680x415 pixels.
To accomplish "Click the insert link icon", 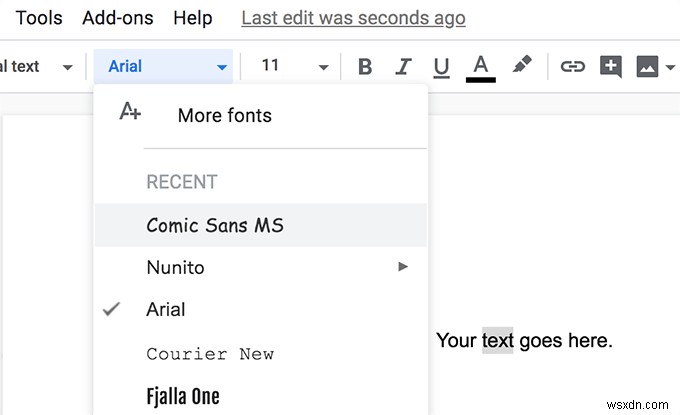I will 572,67.
